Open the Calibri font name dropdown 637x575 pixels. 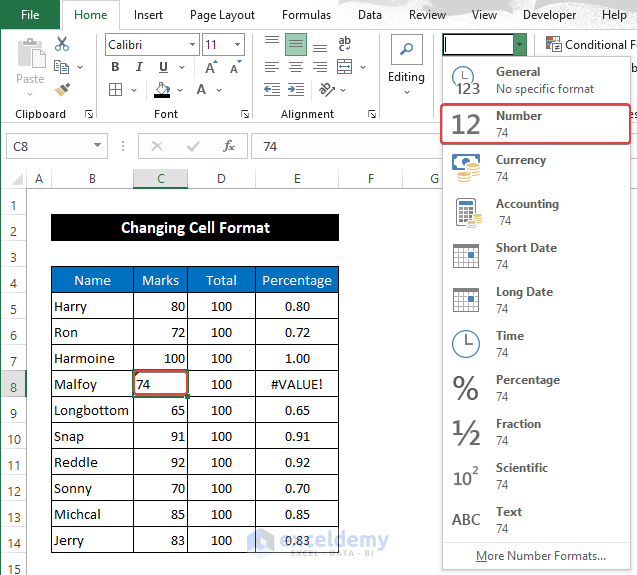click(193, 44)
